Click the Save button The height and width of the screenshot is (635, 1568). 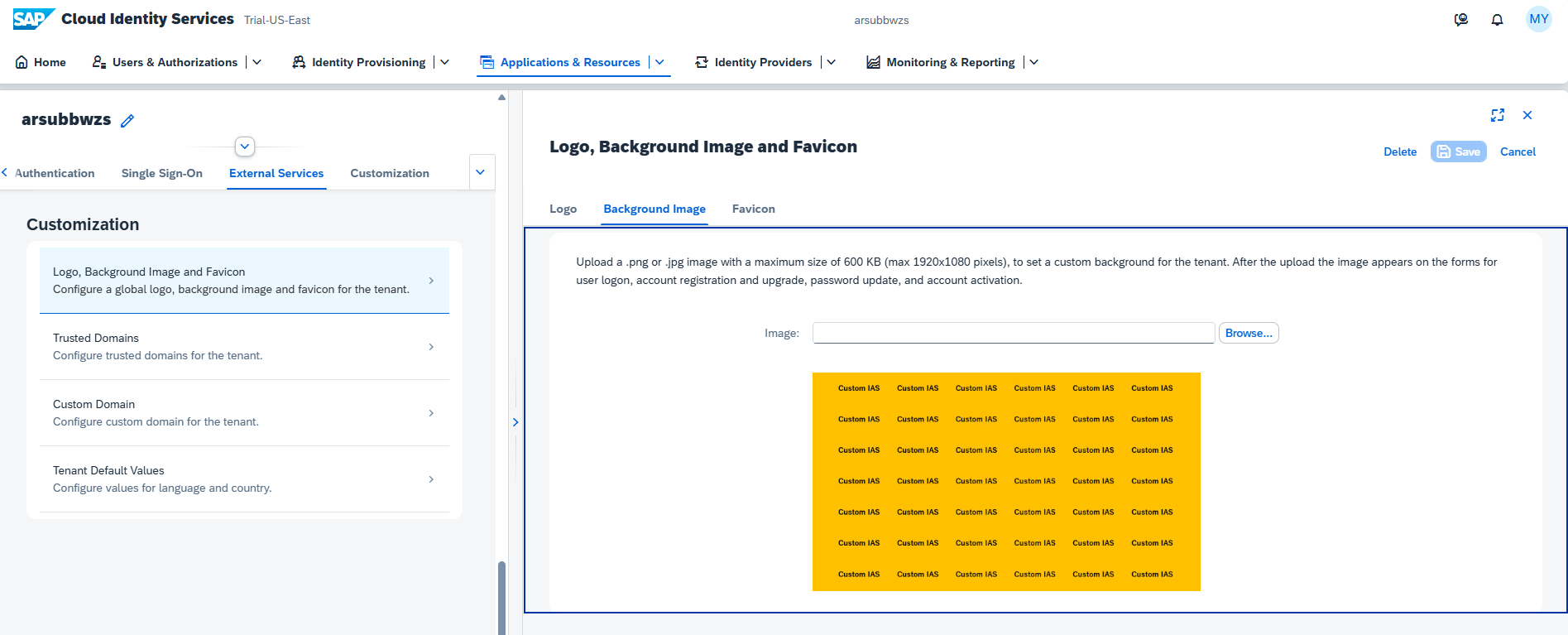(x=1459, y=152)
